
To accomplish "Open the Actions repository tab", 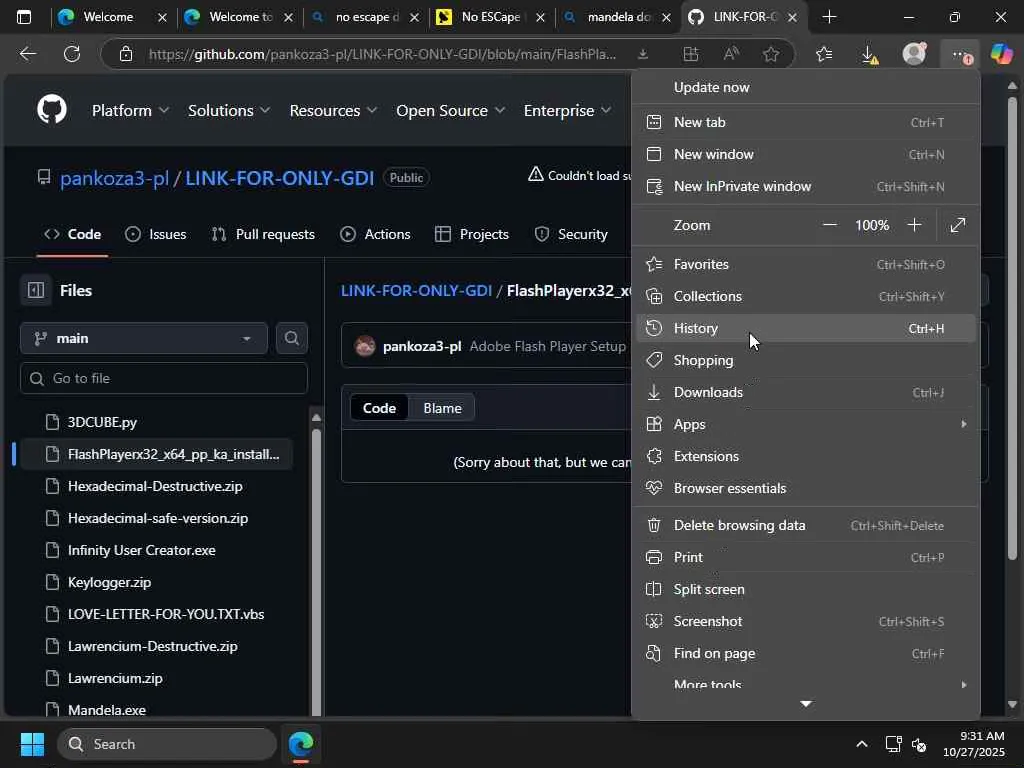I will tap(375, 234).
